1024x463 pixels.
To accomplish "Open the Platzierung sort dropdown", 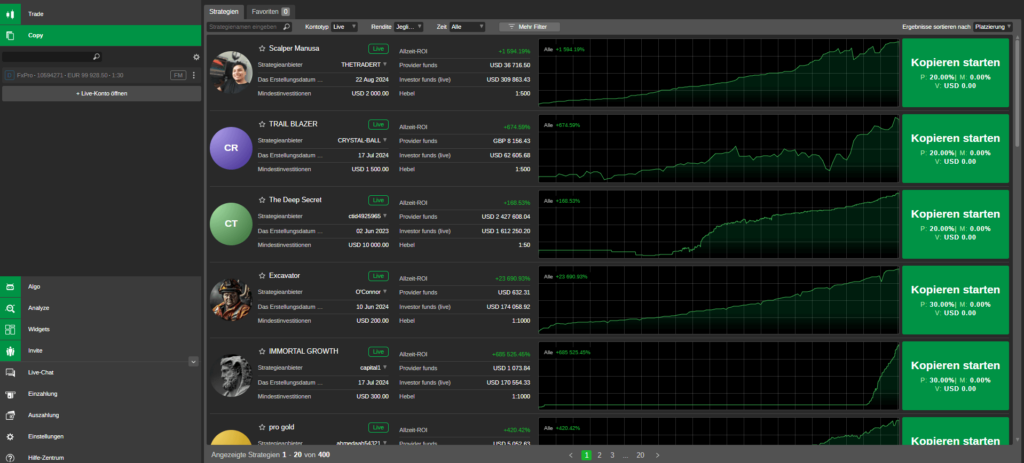I will 993,27.
